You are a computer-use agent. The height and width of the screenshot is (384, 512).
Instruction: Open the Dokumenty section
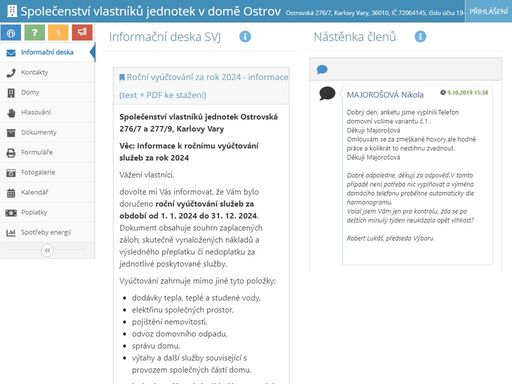[47, 132]
